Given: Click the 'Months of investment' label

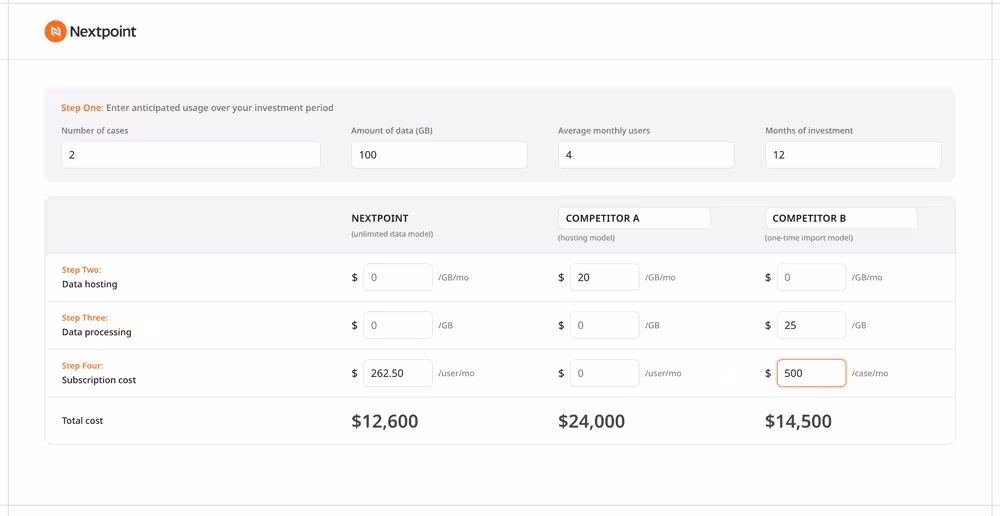Looking at the screenshot, I should click(809, 131).
